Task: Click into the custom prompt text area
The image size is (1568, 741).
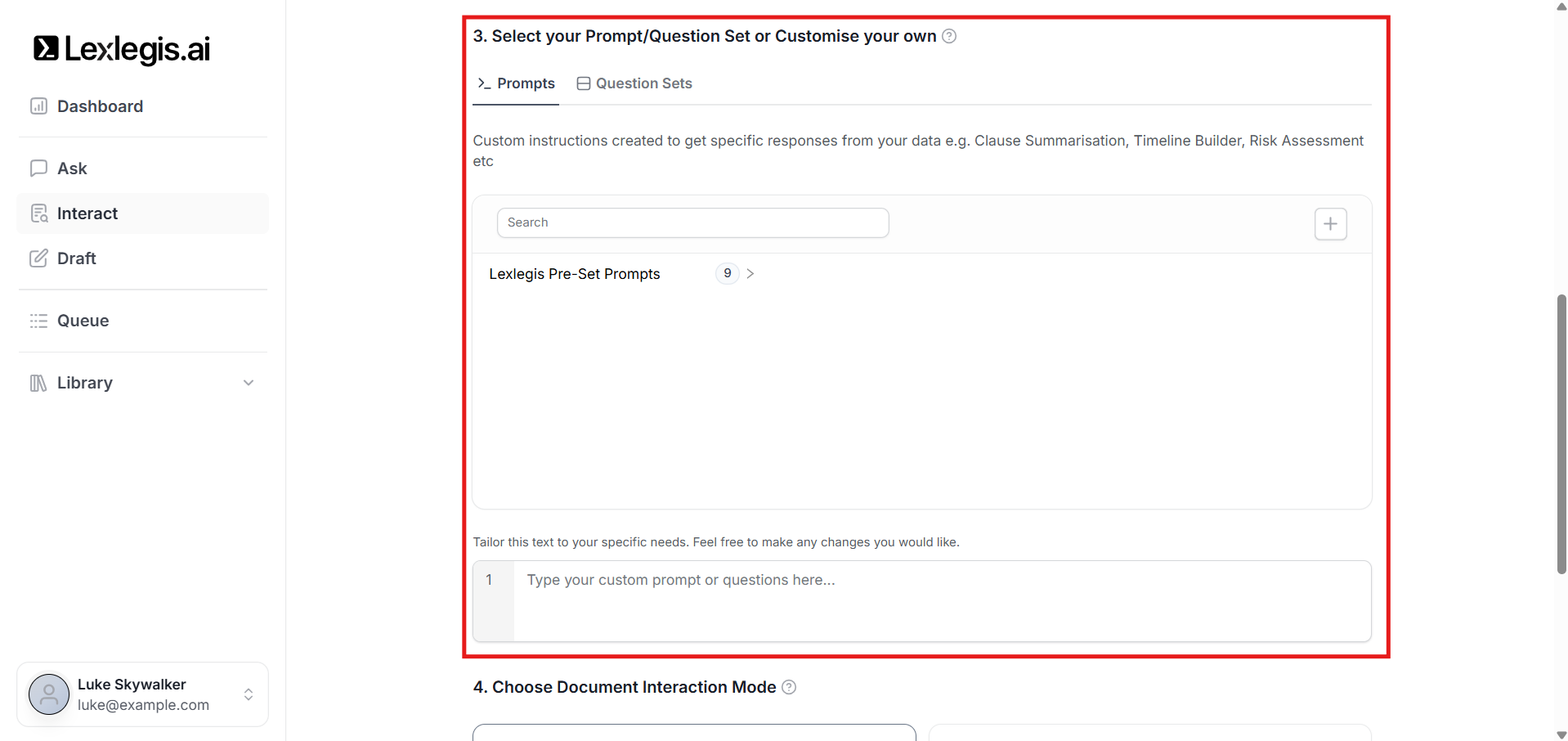Action: (x=940, y=600)
